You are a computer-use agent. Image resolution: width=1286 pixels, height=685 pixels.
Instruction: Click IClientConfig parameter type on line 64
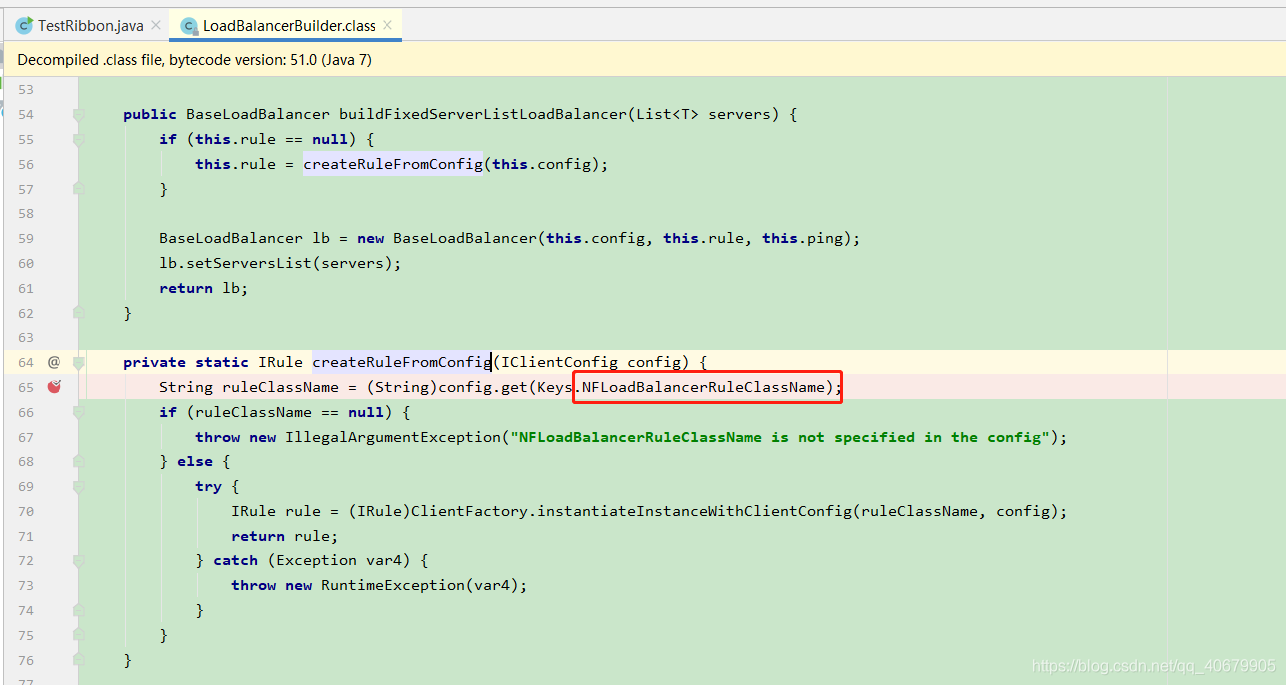[x=559, y=362]
